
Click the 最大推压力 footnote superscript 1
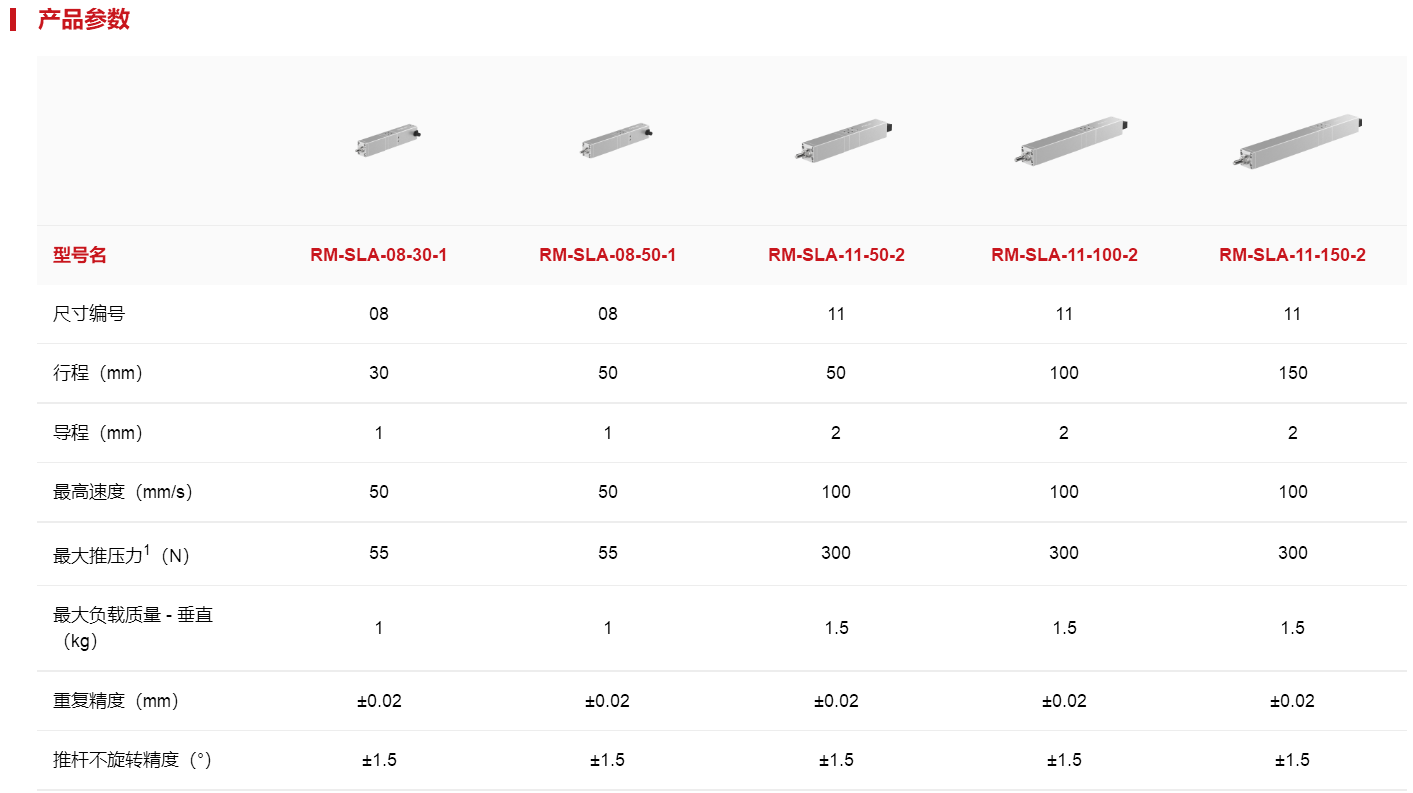pos(146,548)
